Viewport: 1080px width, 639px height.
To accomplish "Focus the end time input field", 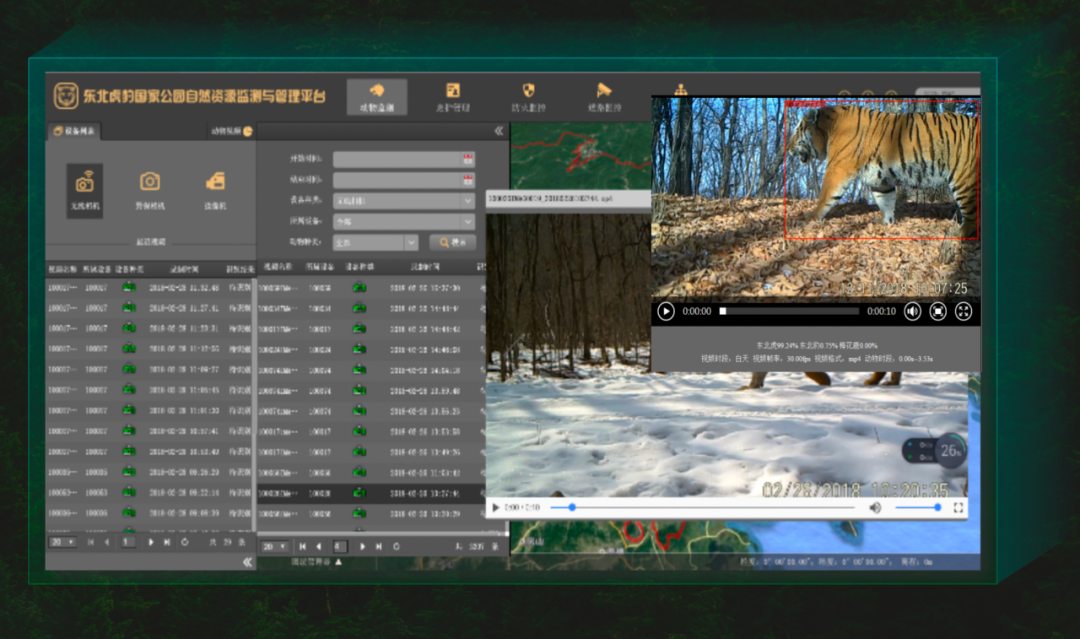I will (x=398, y=180).
